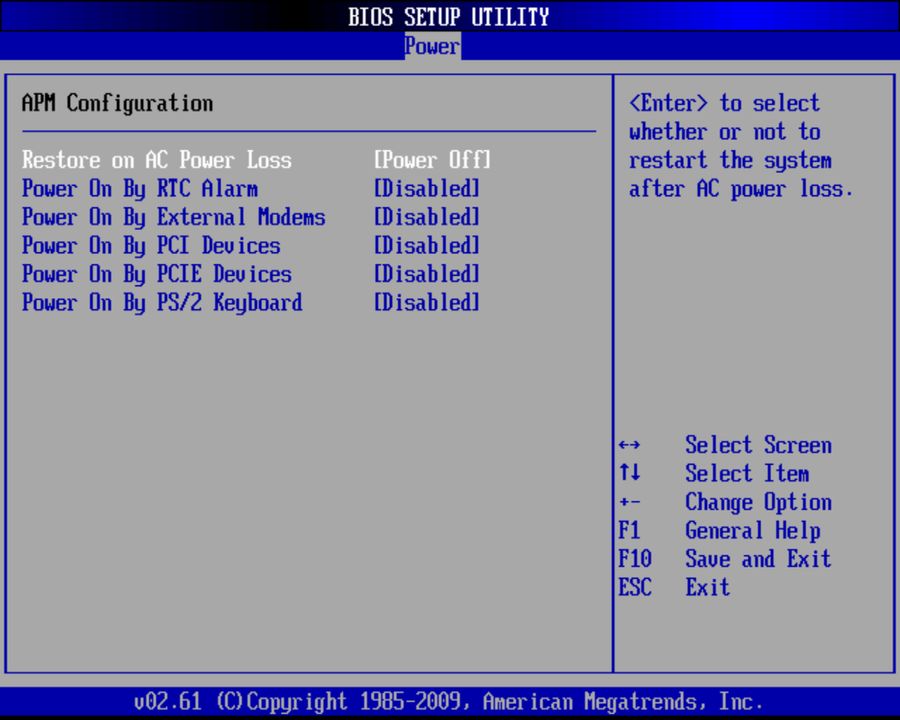The width and height of the screenshot is (900, 720).
Task: Click the up-down arrows Select Item icon
Action: (629, 473)
